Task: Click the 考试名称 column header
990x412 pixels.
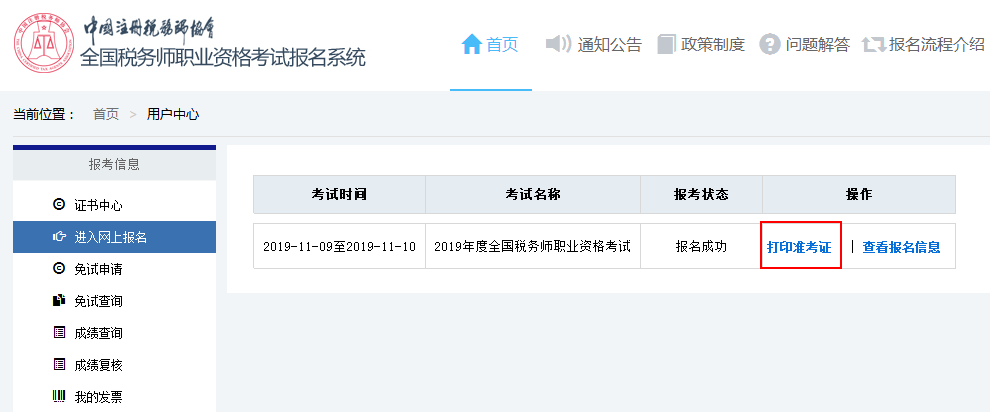Action: point(533,195)
